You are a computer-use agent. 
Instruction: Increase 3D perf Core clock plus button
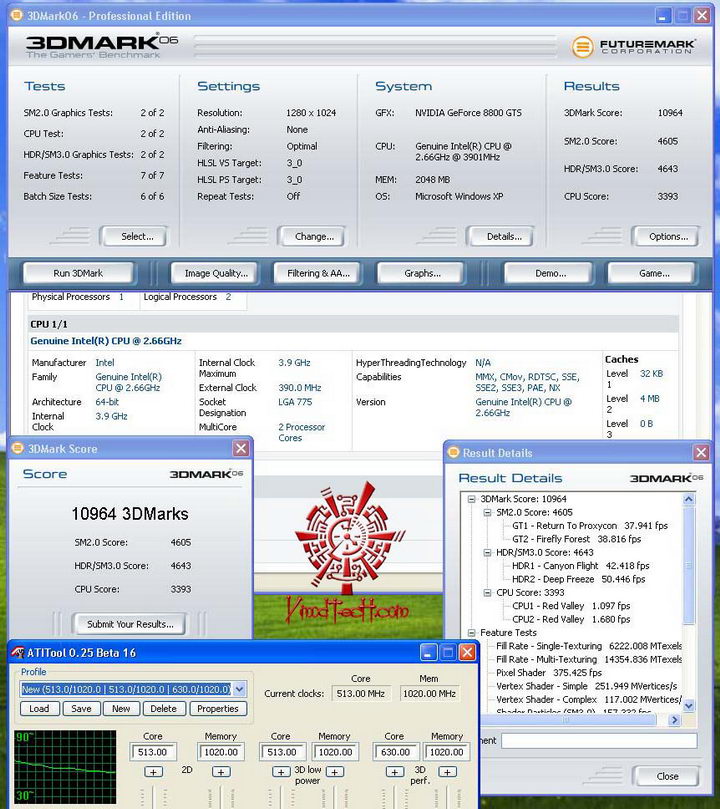coord(395,772)
